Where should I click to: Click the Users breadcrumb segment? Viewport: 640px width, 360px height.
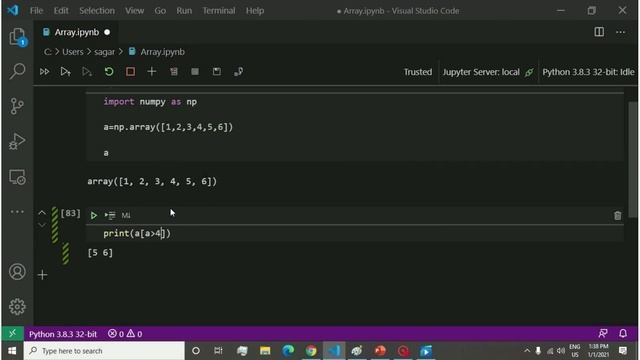tap(73, 52)
